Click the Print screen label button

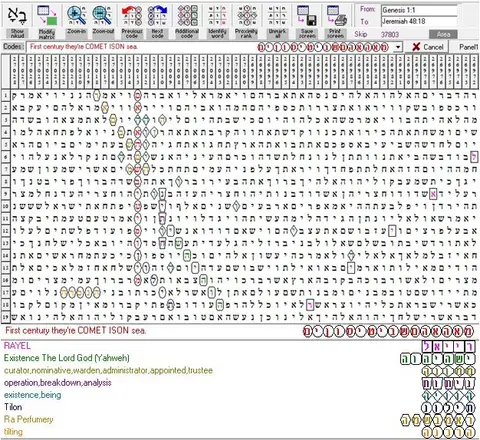(336, 33)
